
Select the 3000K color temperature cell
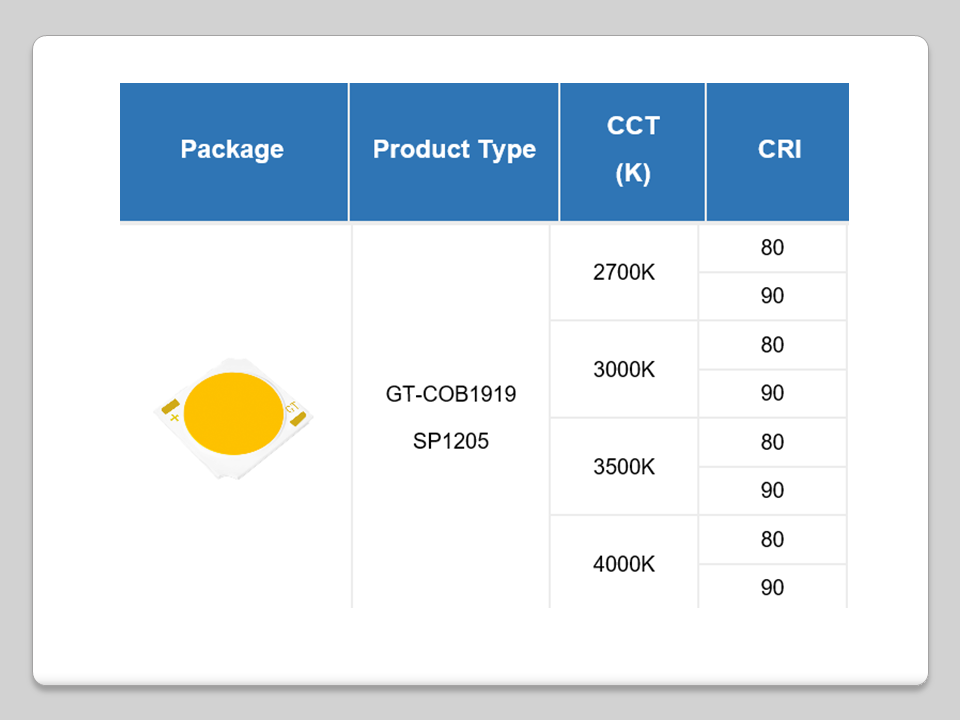point(624,369)
